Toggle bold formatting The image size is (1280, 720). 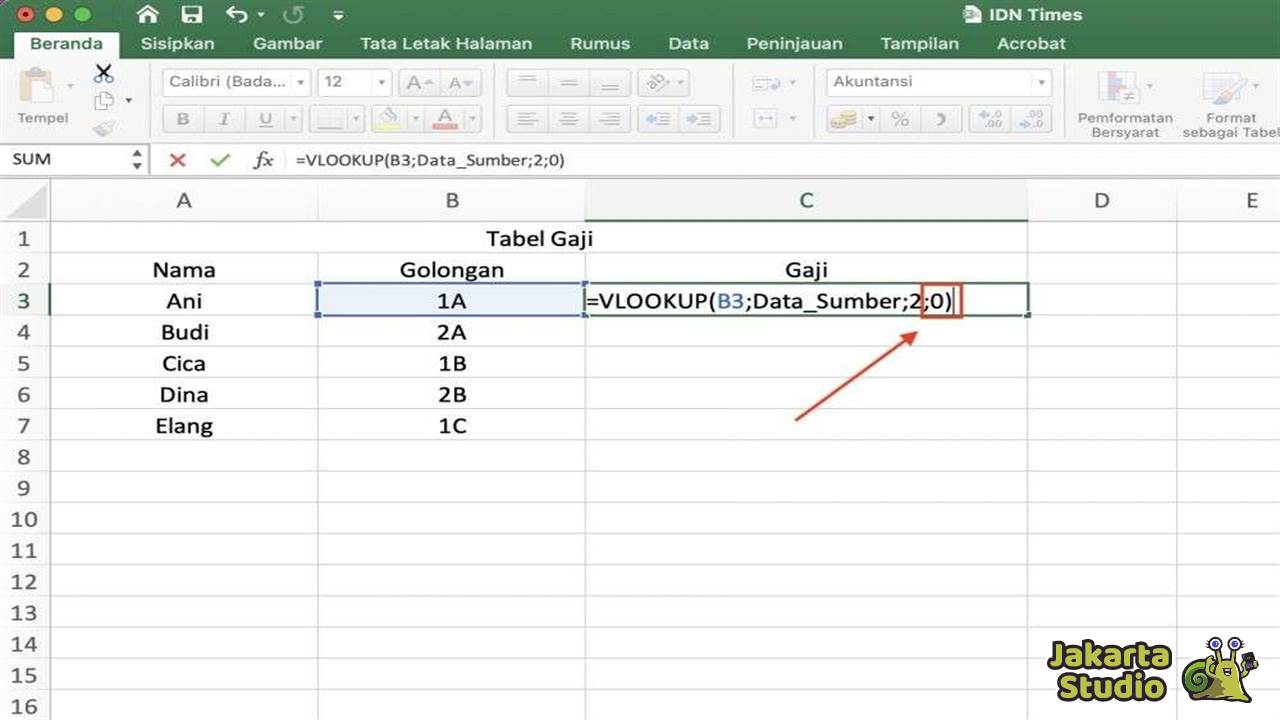(x=182, y=118)
